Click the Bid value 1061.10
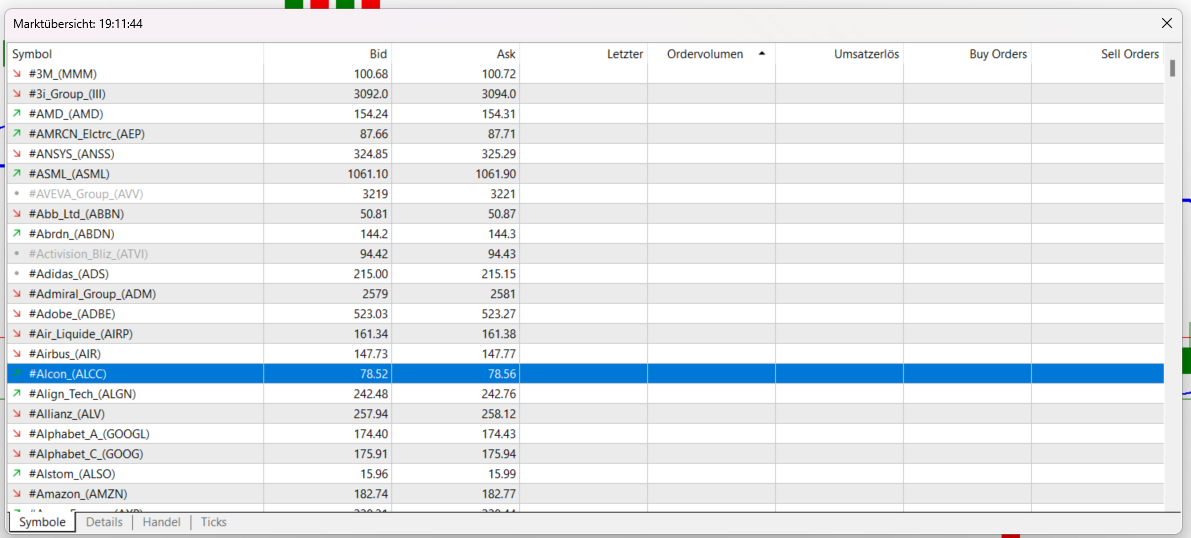This screenshot has height=538, width=1191. (x=368, y=174)
